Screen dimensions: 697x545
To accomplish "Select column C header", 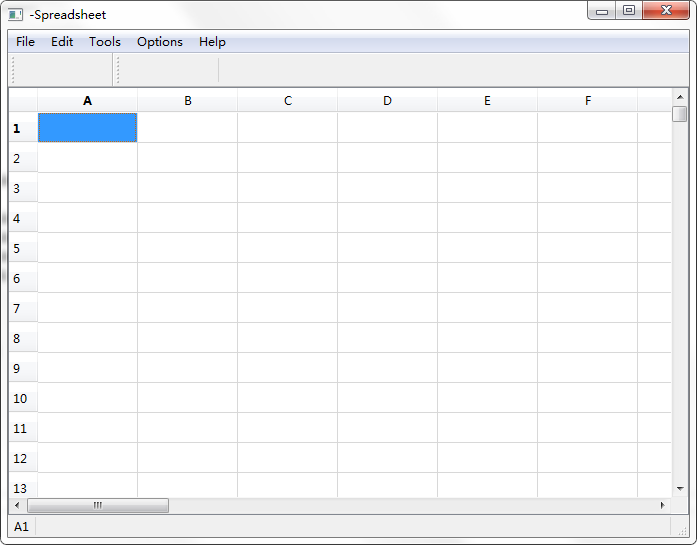I will point(288,101).
